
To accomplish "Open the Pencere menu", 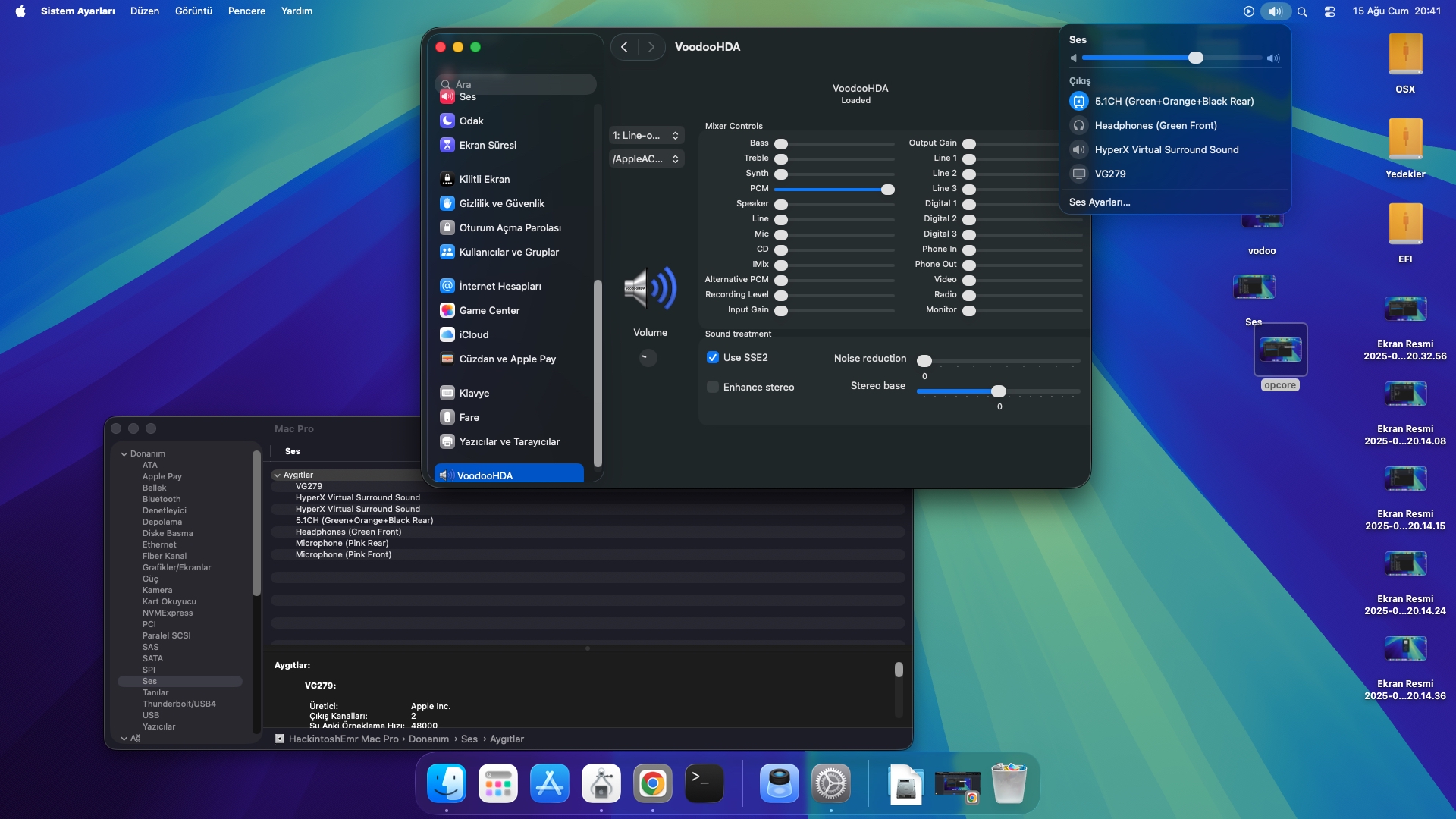I will tap(246, 11).
